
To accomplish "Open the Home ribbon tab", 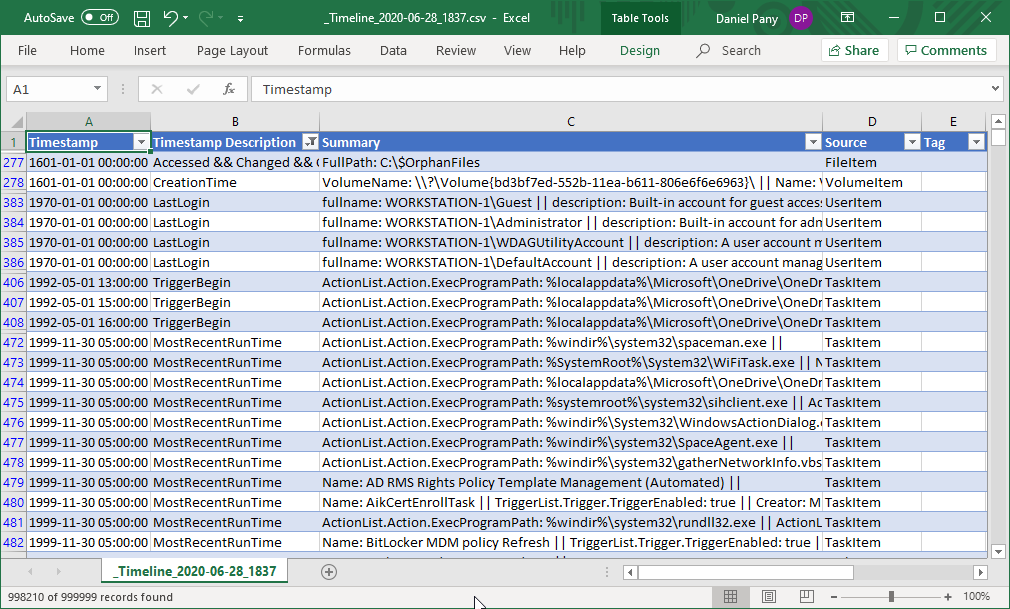I will 87,50.
